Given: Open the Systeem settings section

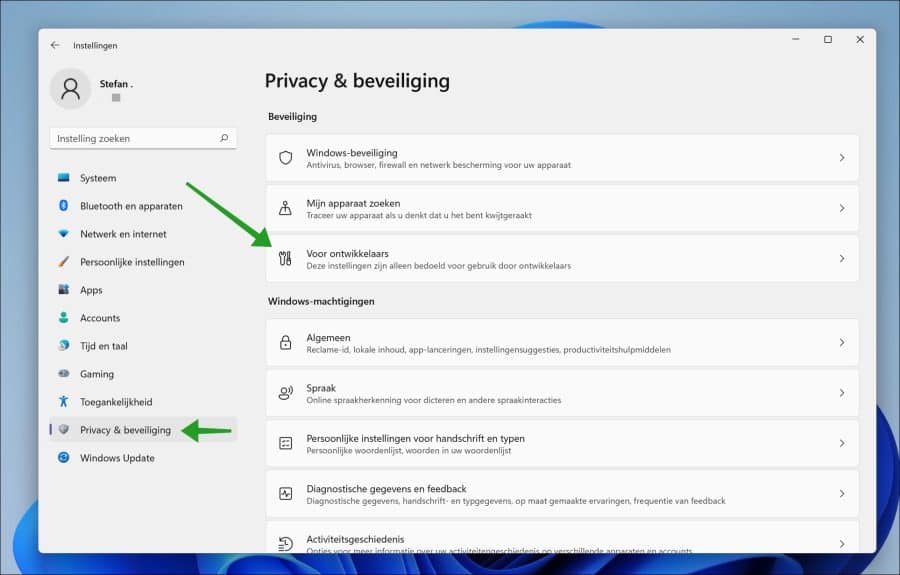Looking at the screenshot, I should tap(143, 178).
